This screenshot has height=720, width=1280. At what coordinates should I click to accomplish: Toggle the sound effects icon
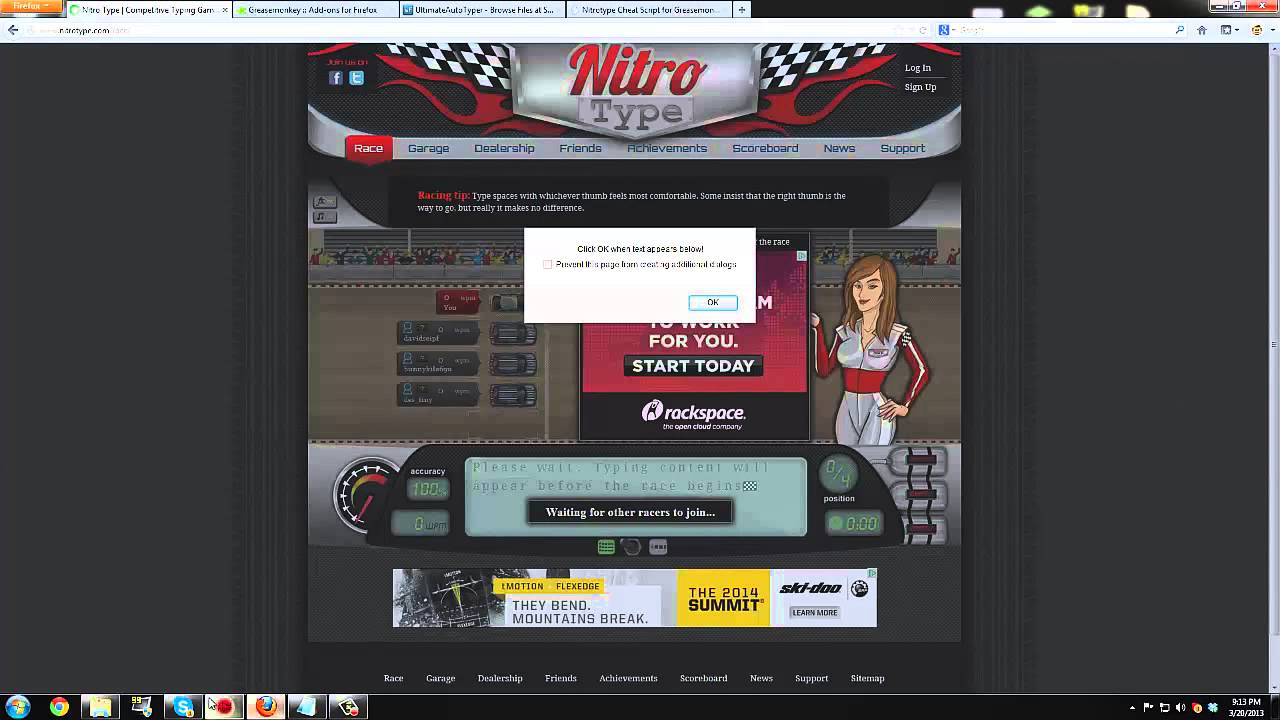326,202
